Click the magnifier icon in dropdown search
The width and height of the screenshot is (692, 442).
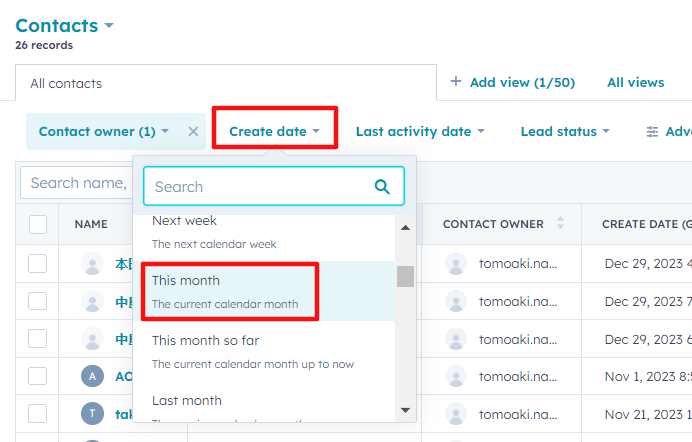[382, 186]
